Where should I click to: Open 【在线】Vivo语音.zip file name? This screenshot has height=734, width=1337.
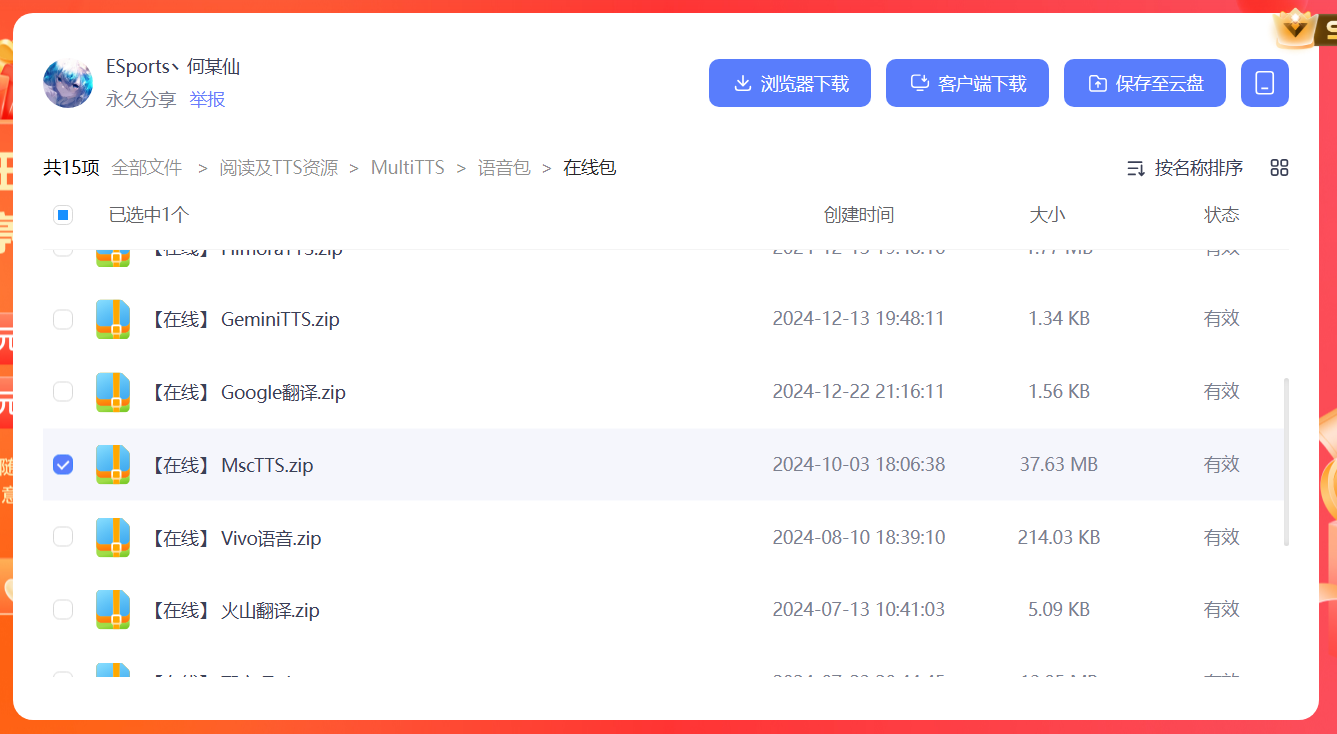click(234, 538)
